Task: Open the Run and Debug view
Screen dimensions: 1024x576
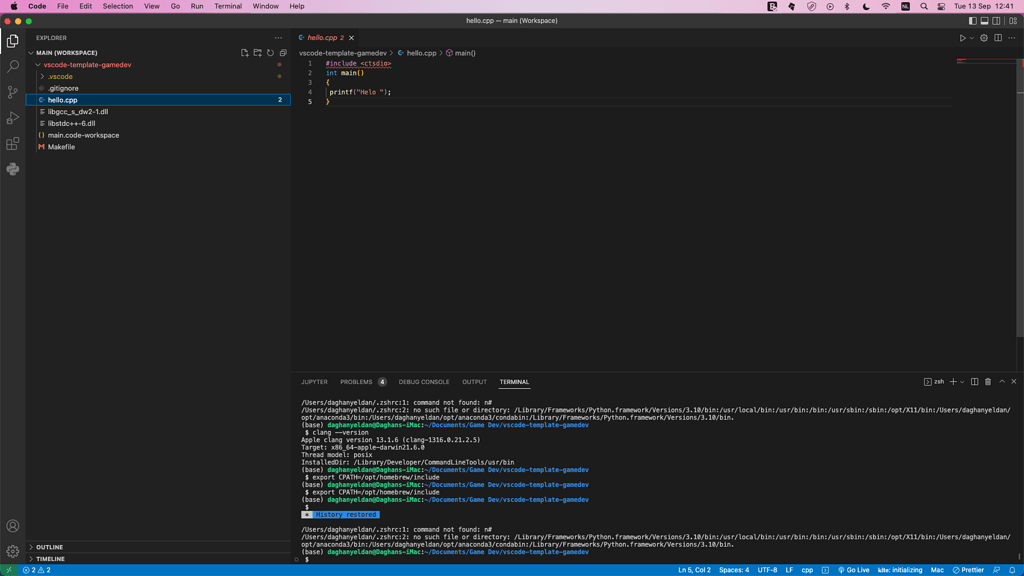Action: (x=12, y=118)
